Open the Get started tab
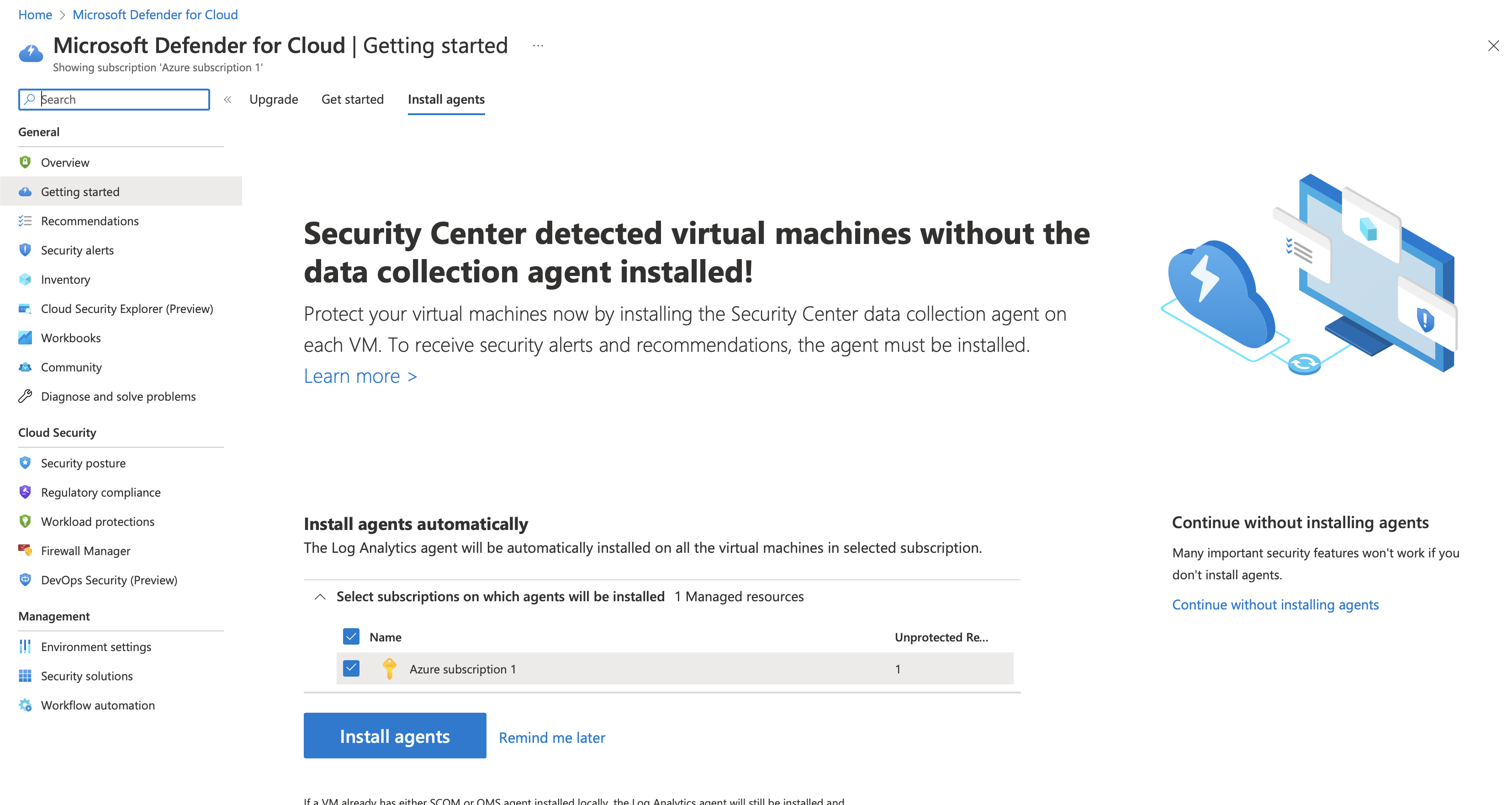The width and height of the screenshot is (1512, 805). click(x=352, y=99)
